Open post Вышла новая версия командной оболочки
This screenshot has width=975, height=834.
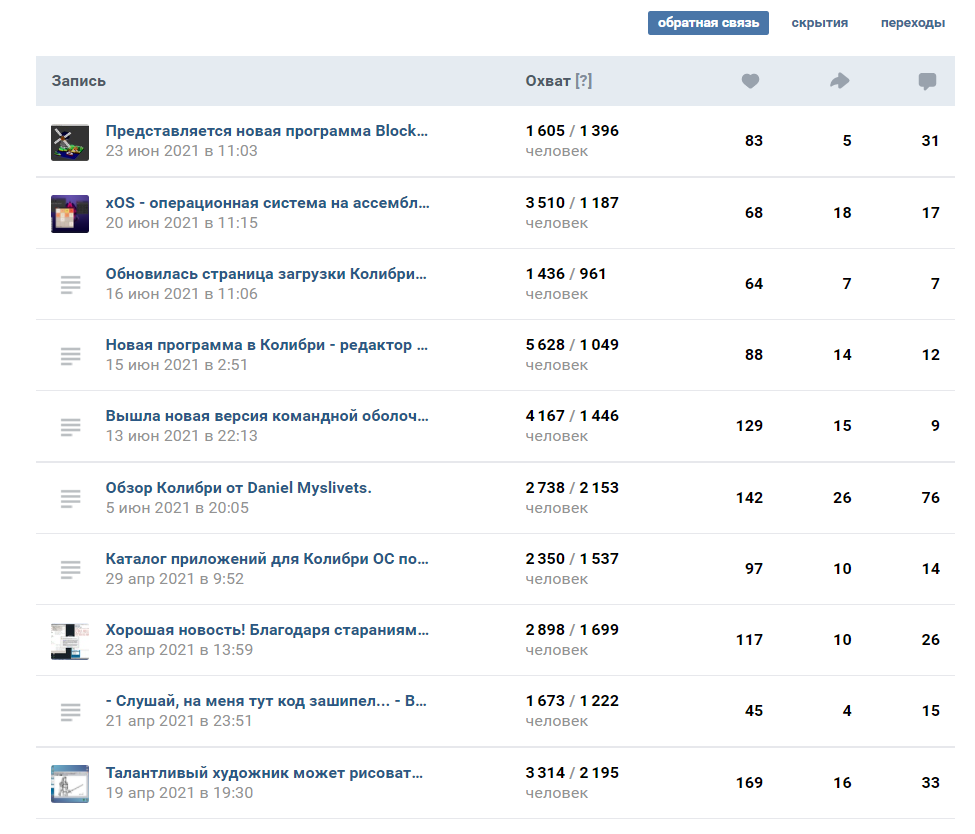click(x=267, y=416)
